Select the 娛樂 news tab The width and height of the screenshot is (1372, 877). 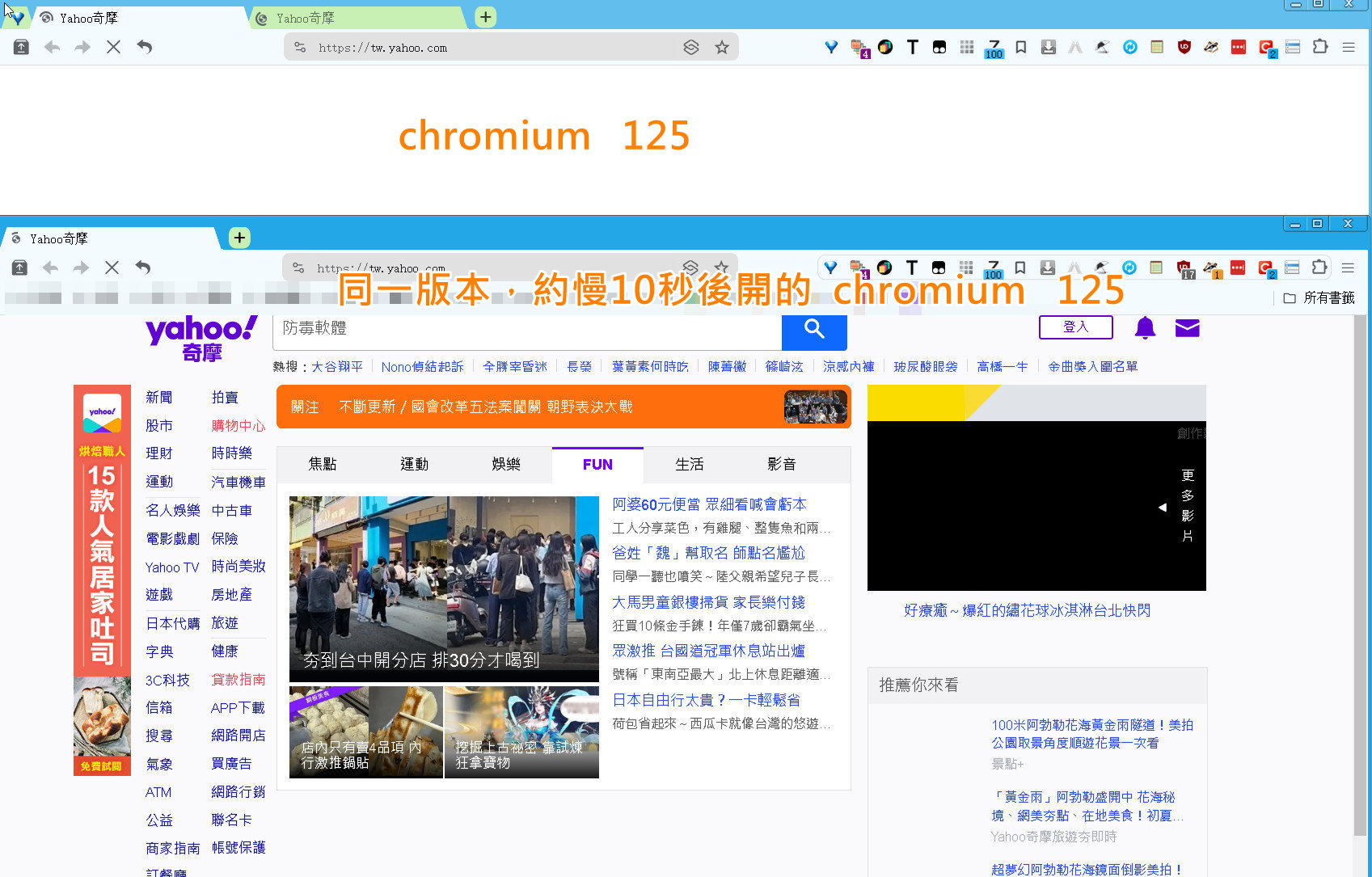pyautogui.click(x=506, y=464)
